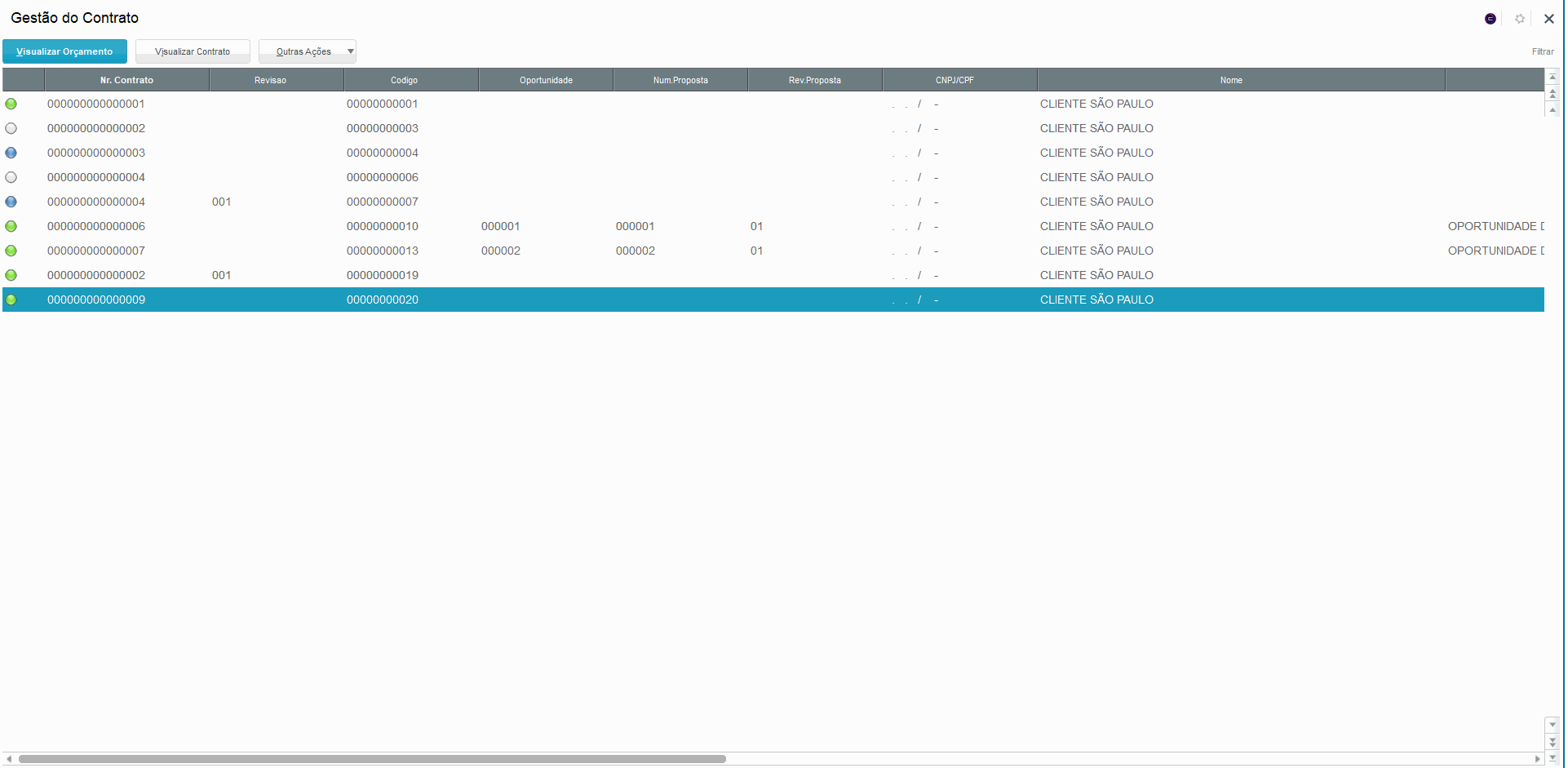
Task: Click Rev.Proposta 01 in contract 000000000000007 row
Action: (x=756, y=251)
